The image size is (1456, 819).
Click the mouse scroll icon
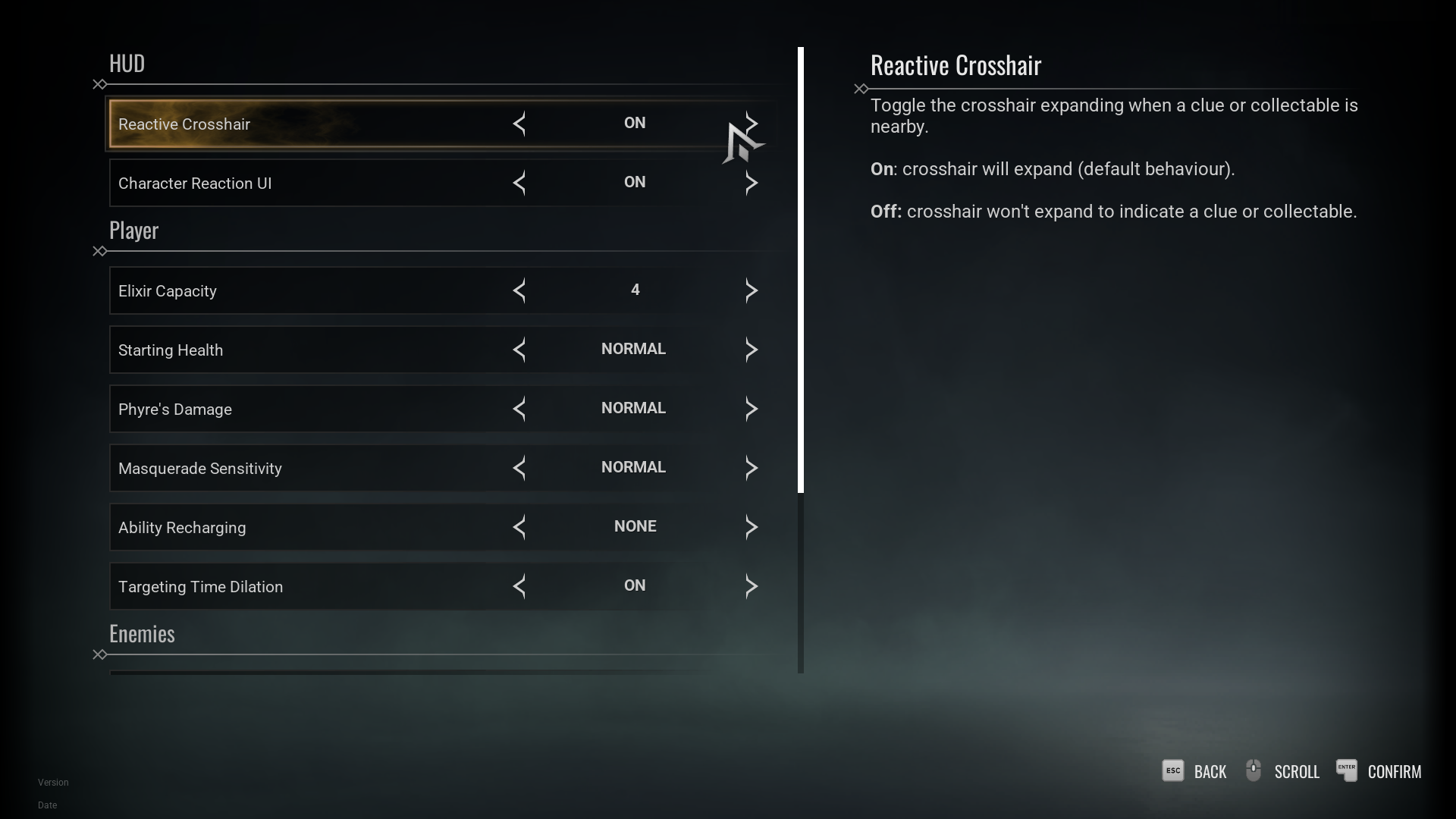pyautogui.click(x=1254, y=770)
